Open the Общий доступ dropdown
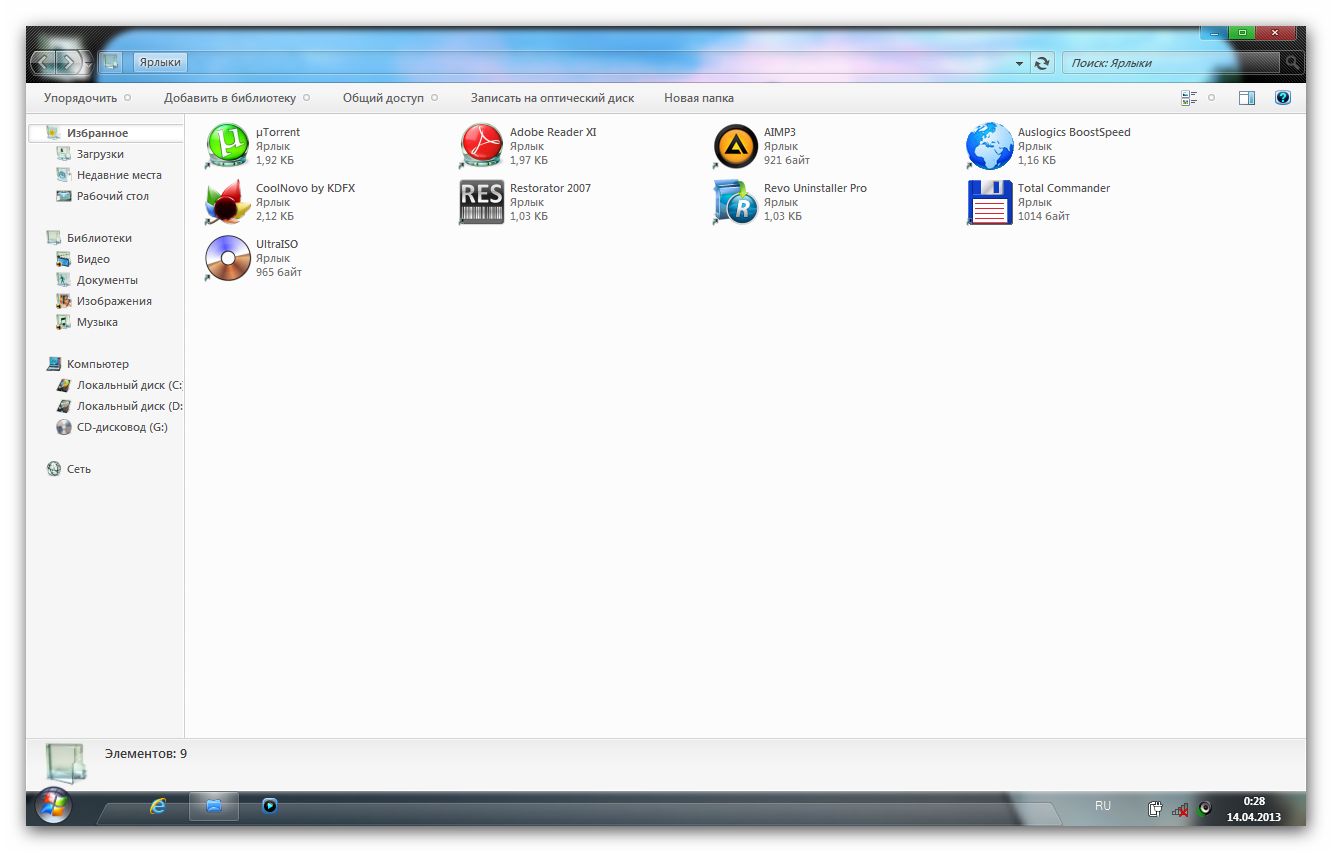This screenshot has height=852, width=1332. click(x=391, y=98)
